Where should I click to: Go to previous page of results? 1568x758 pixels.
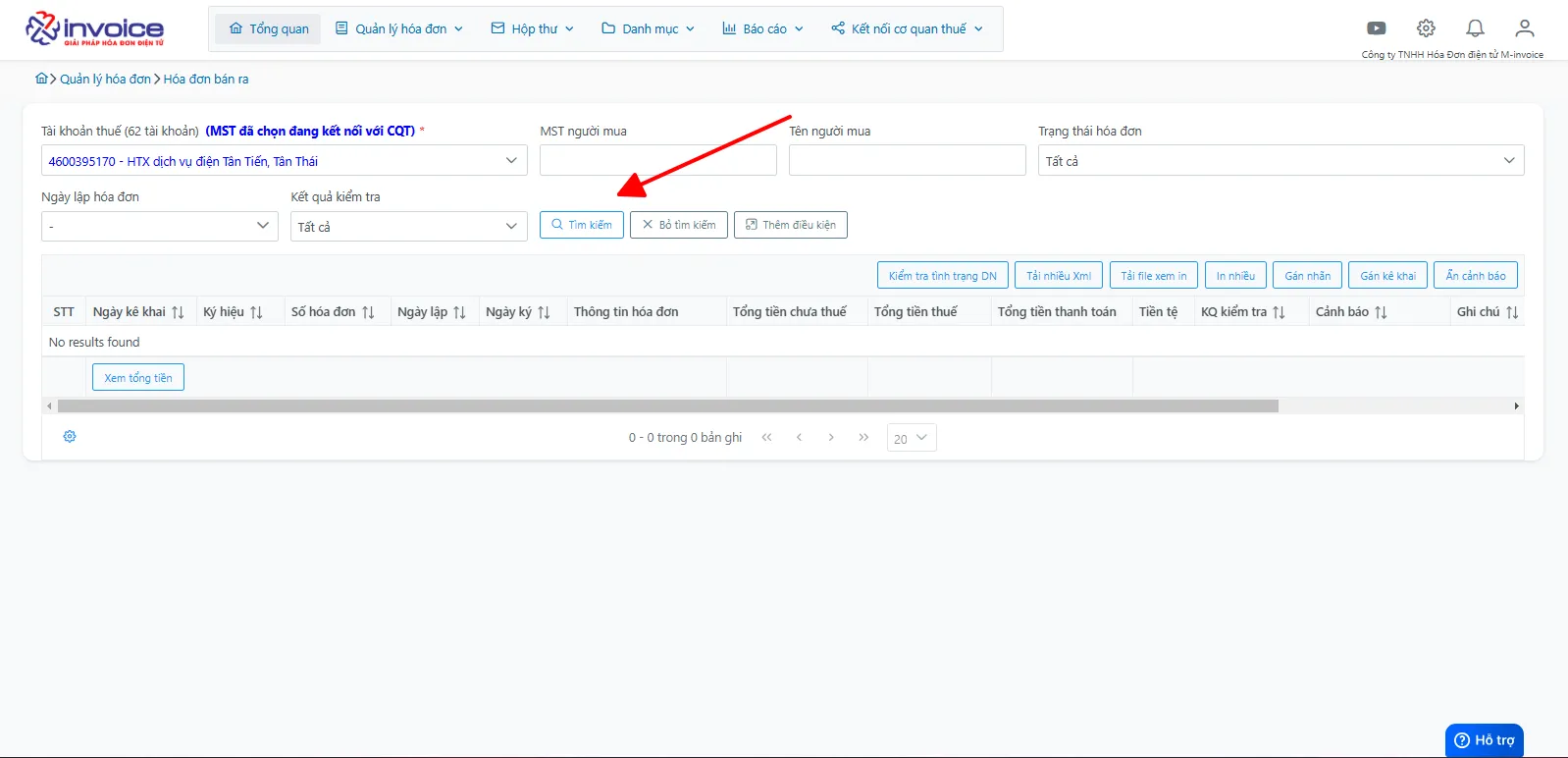pos(799,438)
